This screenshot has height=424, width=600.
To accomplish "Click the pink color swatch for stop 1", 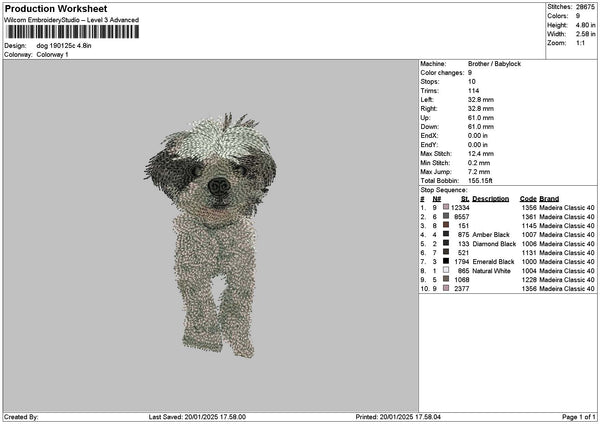I will (x=446, y=207).
